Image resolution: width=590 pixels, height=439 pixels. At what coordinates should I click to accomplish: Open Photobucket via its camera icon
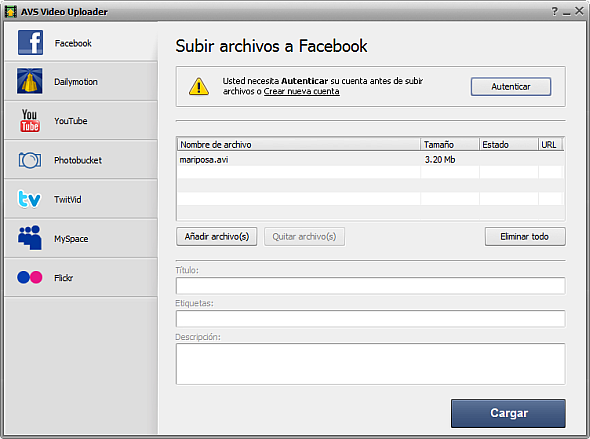tap(30, 160)
